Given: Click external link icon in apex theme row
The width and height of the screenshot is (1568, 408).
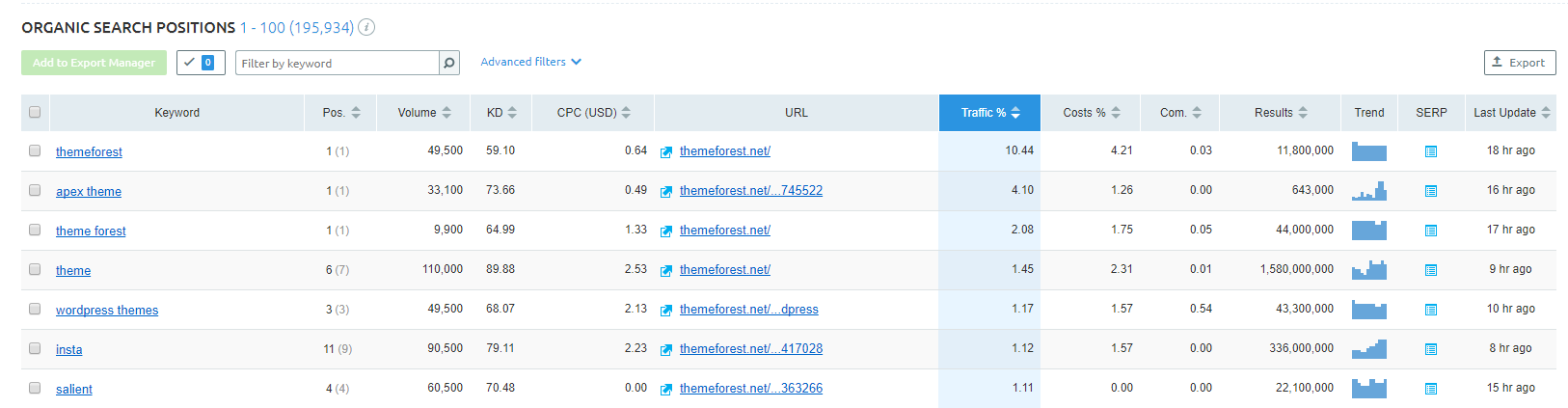Looking at the screenshot, I should pos(666,192).
